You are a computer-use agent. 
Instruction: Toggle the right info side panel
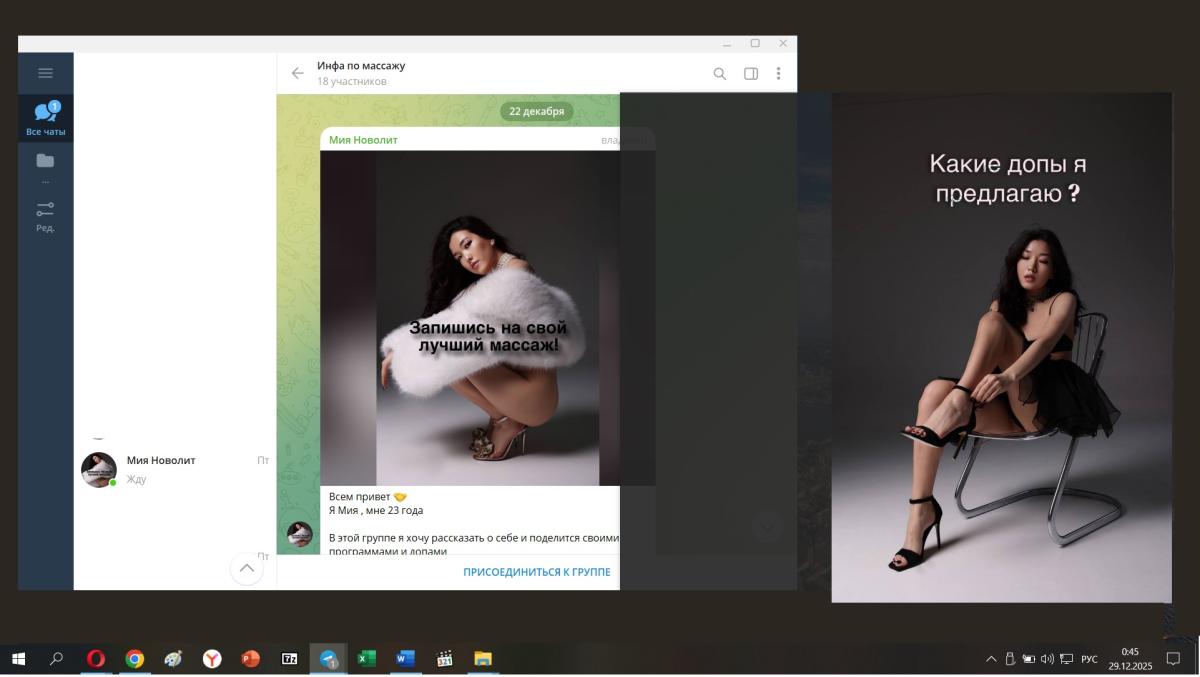coord(750,73)
